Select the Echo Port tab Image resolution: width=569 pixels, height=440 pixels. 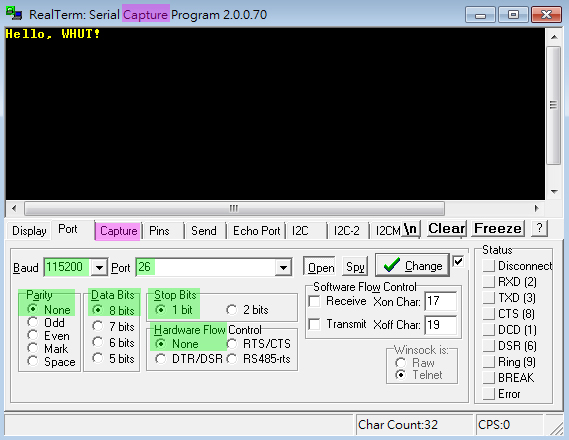click(256, 231)
